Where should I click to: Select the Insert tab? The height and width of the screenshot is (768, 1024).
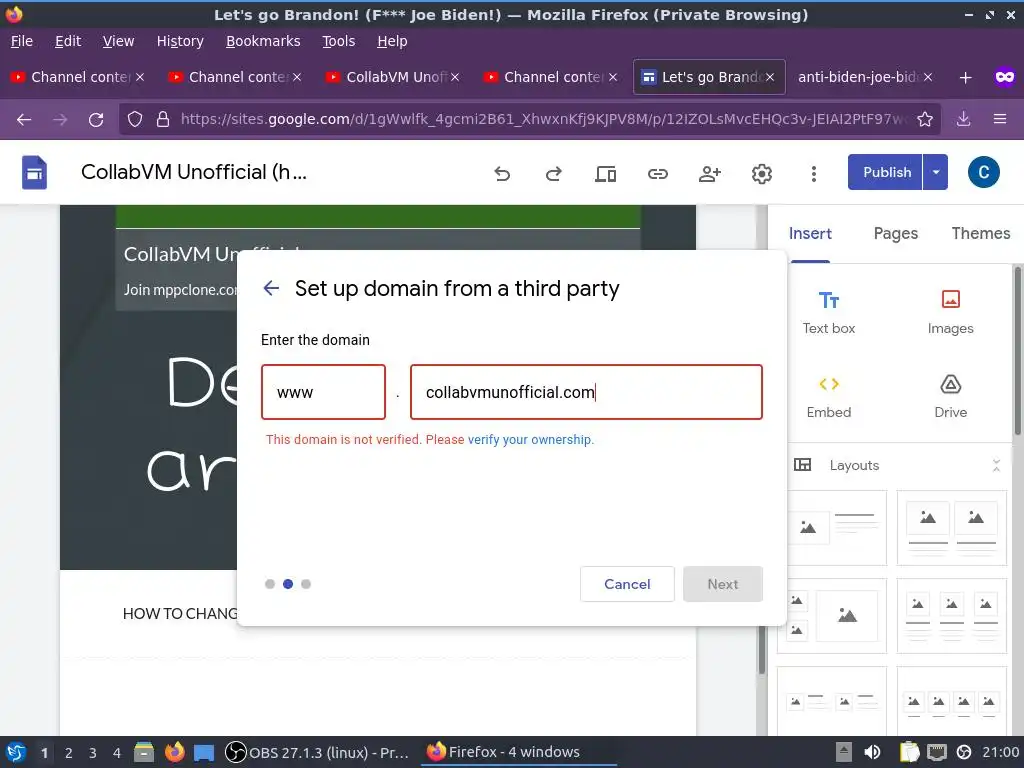810,234
